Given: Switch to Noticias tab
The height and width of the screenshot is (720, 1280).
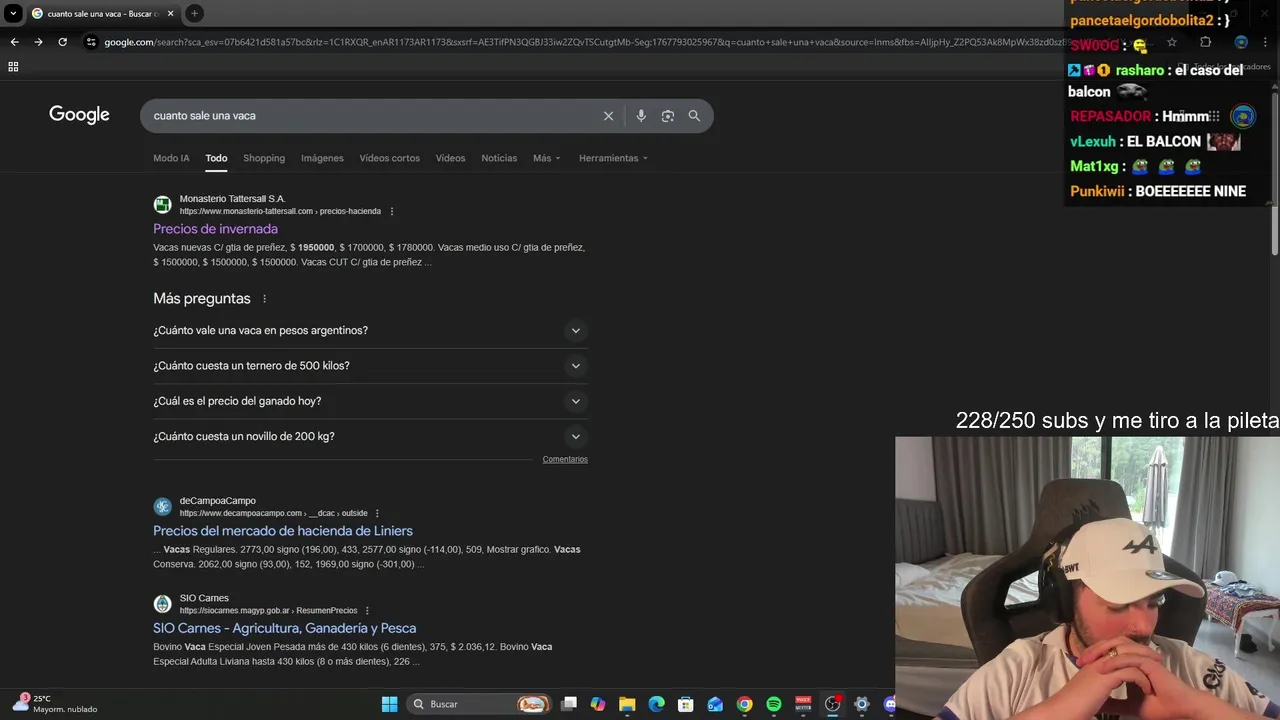Looking at the screenshot, I should pos(499,158).
